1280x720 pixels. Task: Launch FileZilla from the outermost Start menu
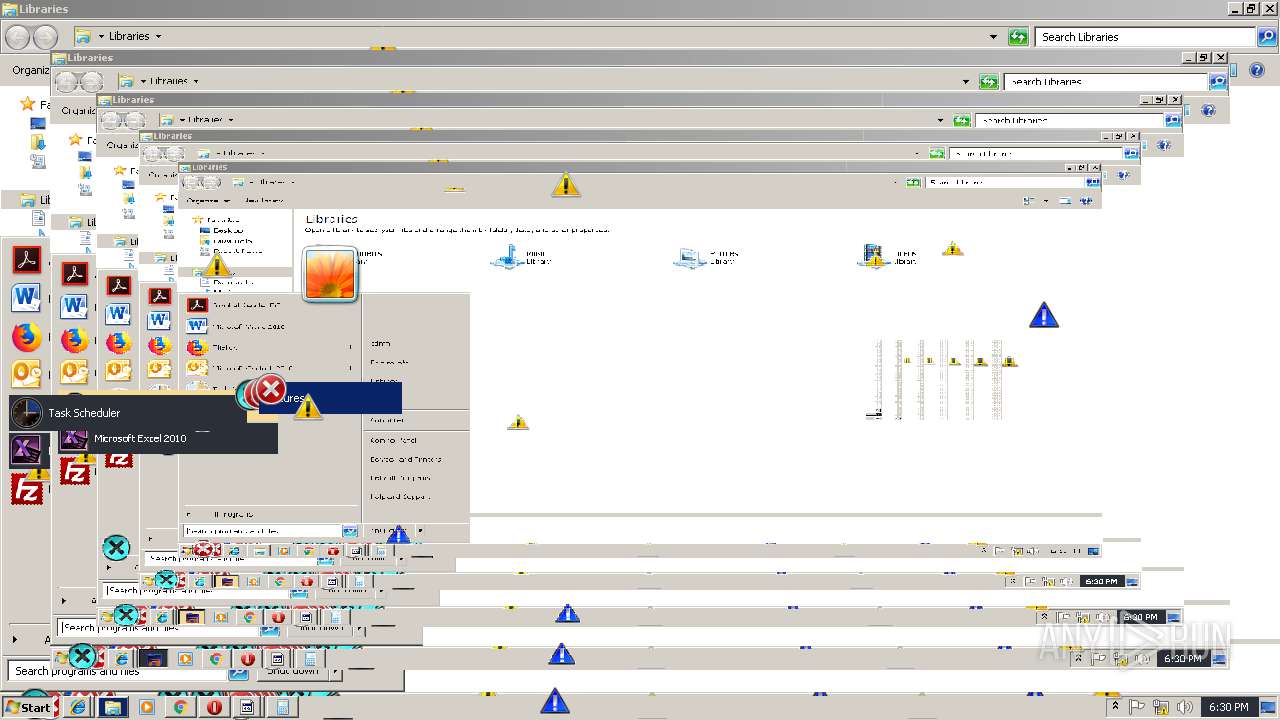click(26, 490)
